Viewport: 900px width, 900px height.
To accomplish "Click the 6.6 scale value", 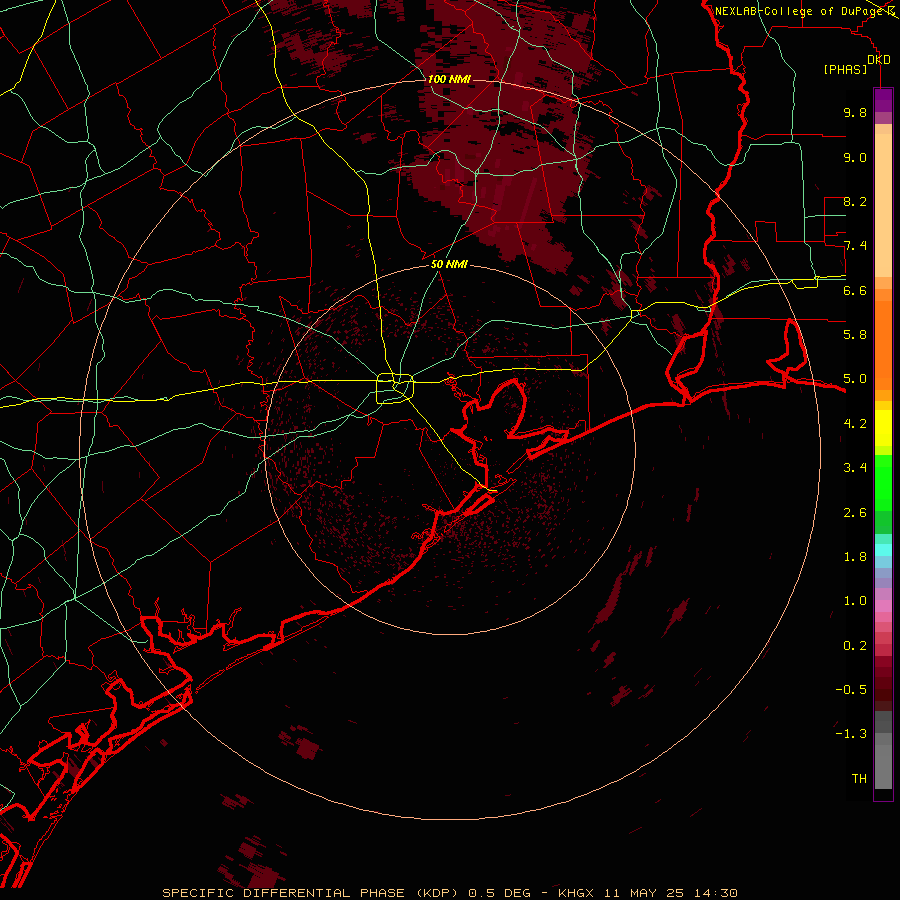I will click(855, 290).
